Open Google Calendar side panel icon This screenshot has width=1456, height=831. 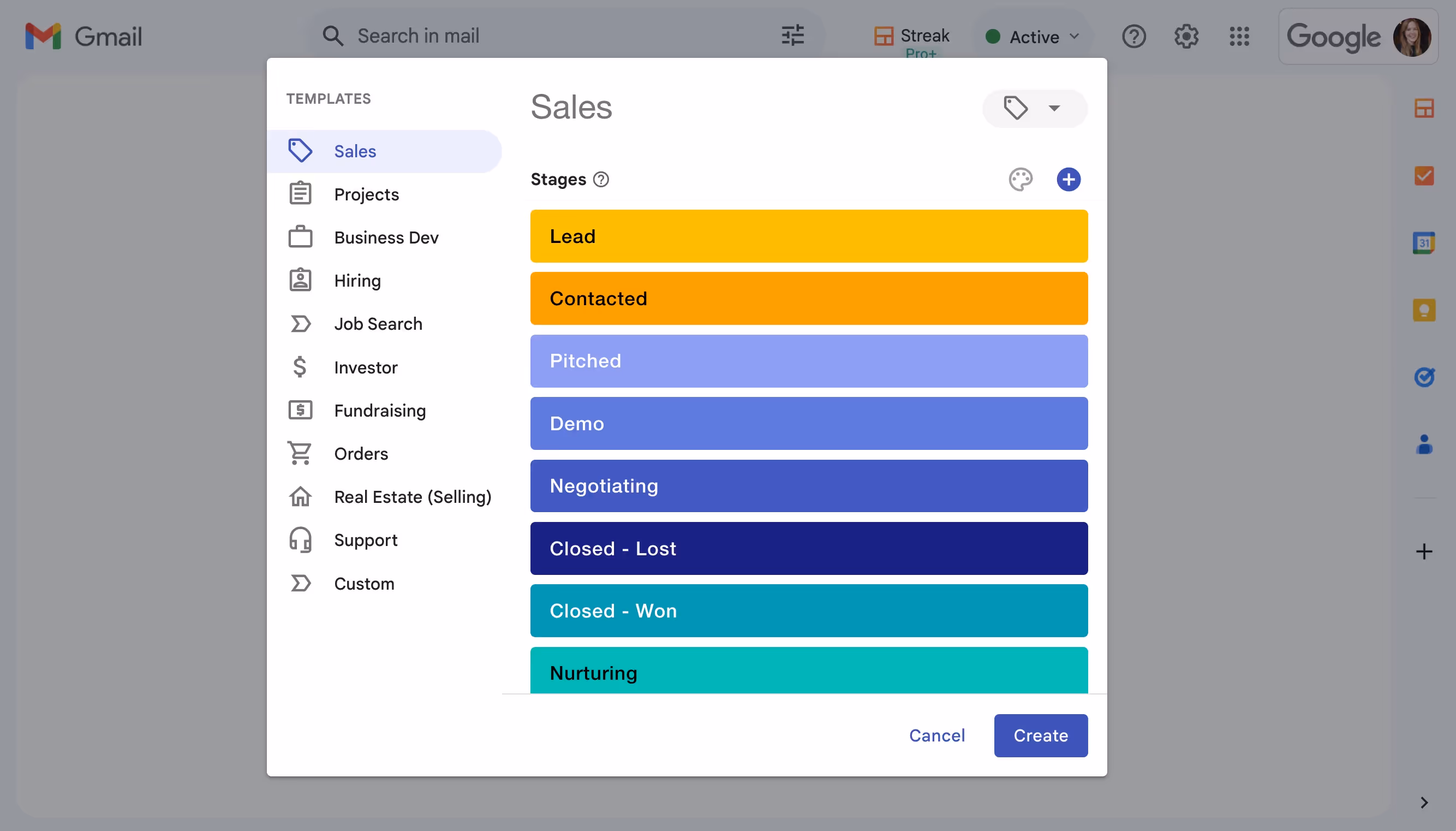[x=1423, y=243]
